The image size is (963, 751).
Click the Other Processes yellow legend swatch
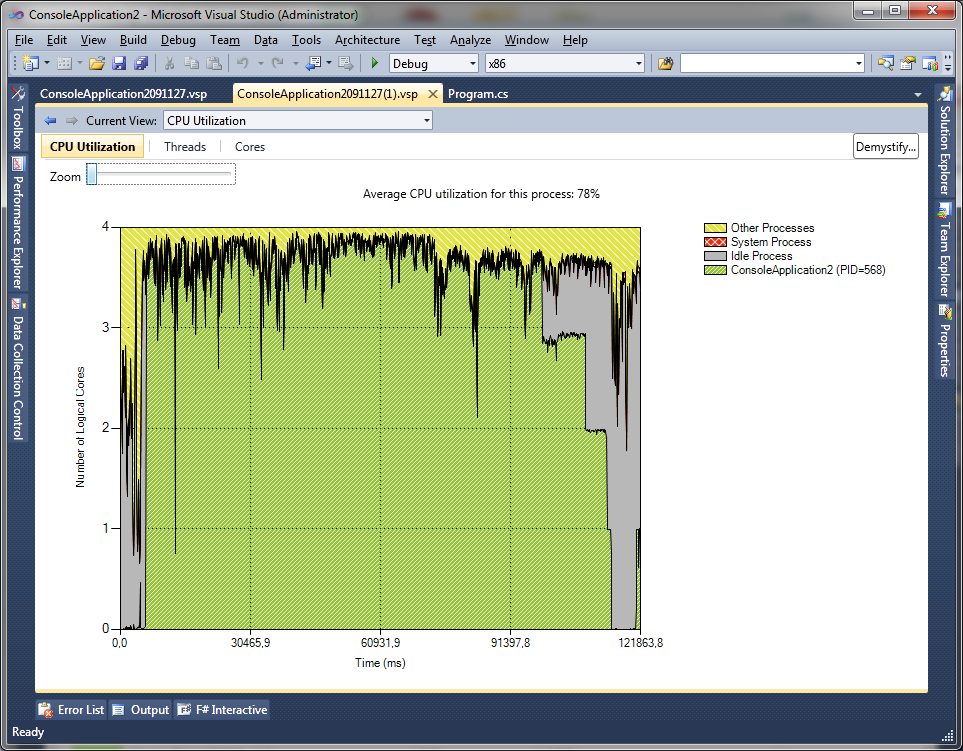click(x=715, y=228)
